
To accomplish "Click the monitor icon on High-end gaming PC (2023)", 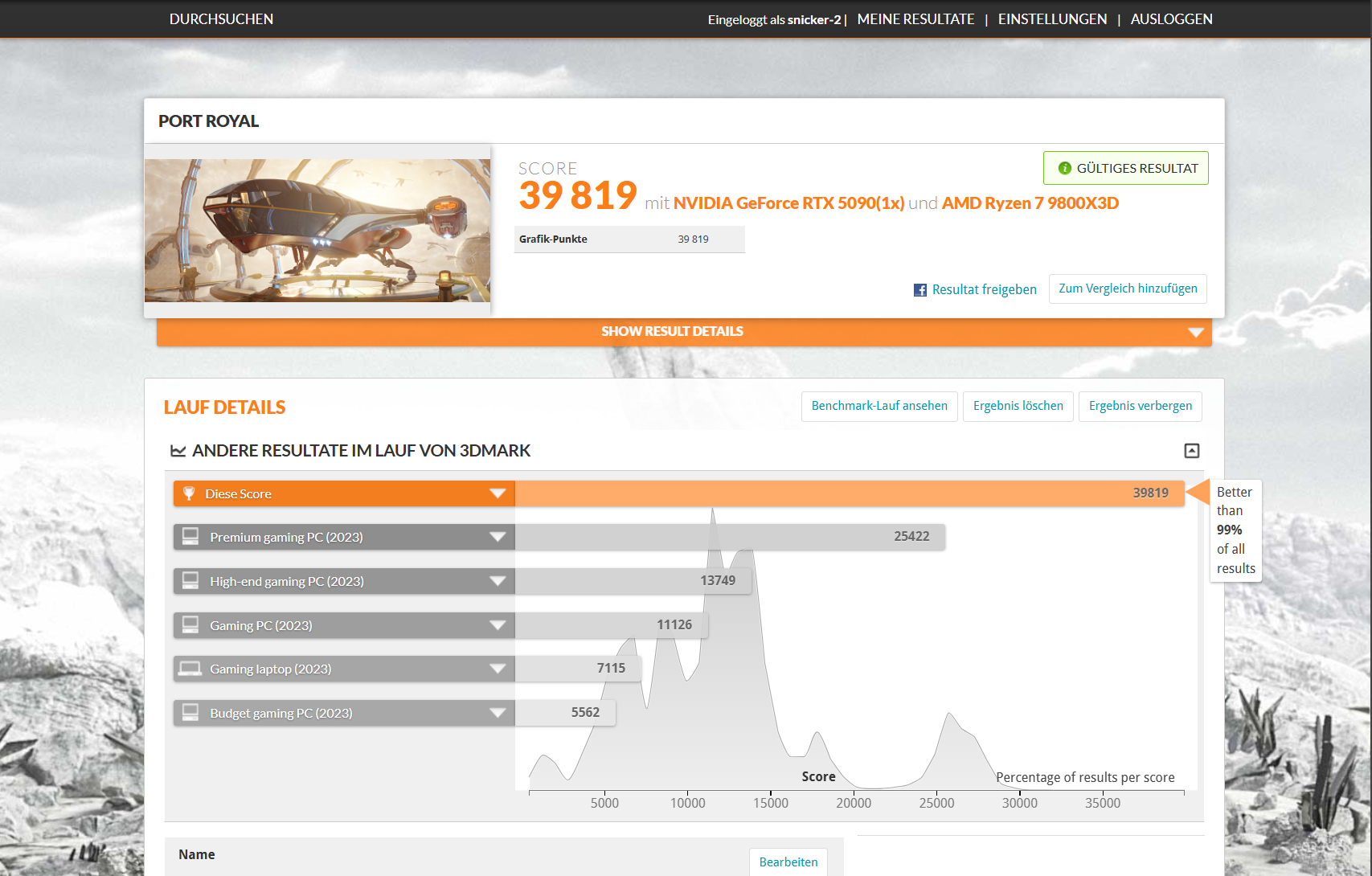I will [x=190, y=580].
